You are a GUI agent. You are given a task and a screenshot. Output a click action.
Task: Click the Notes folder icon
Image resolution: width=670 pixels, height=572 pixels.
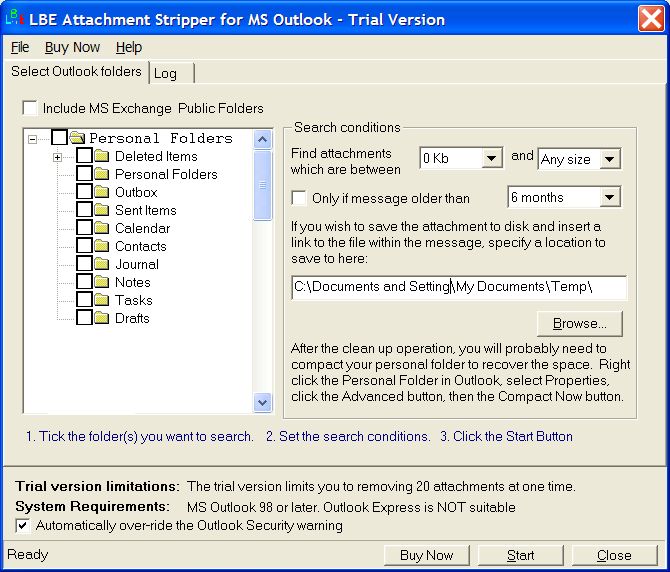click(102, 282)
